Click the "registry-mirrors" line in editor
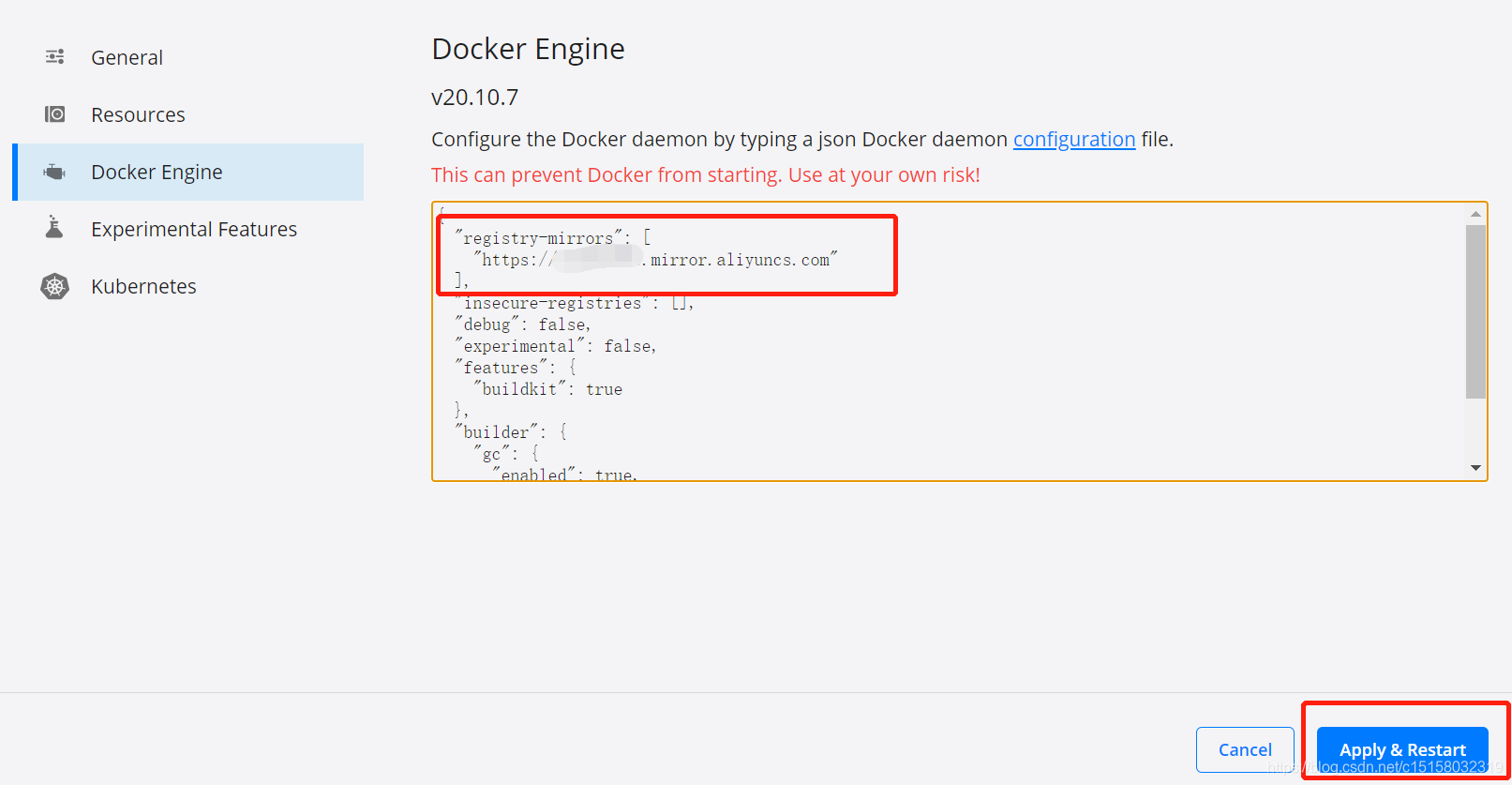 (x=553, y=238)
